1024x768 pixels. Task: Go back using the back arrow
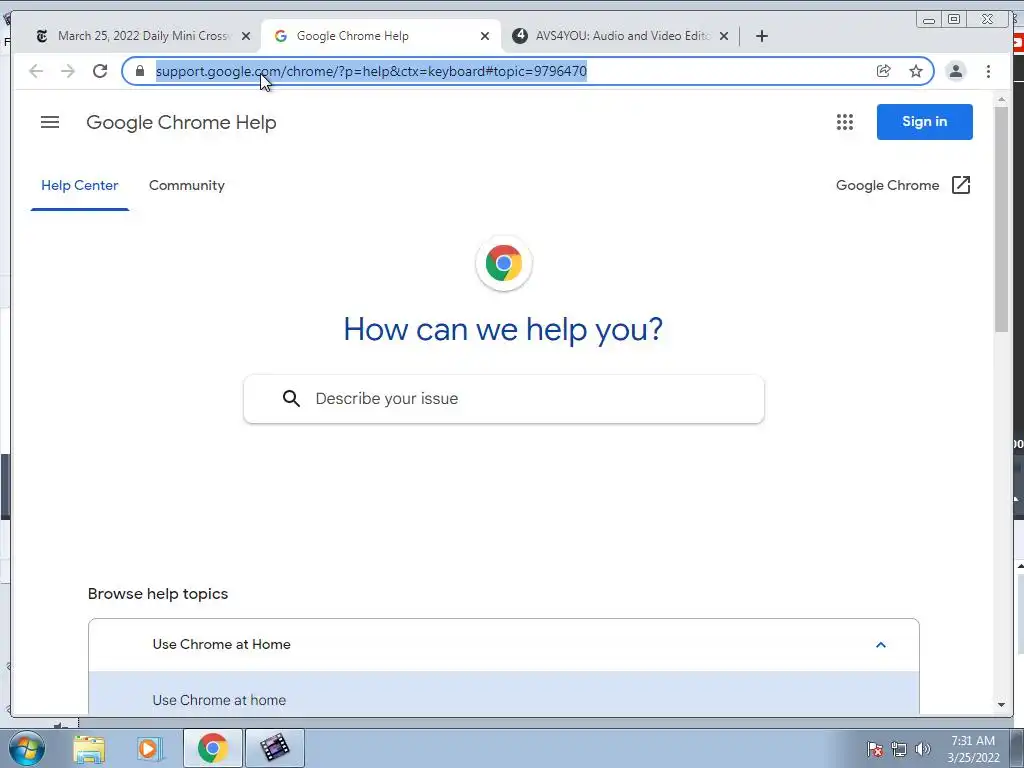(x=36, y=71)
